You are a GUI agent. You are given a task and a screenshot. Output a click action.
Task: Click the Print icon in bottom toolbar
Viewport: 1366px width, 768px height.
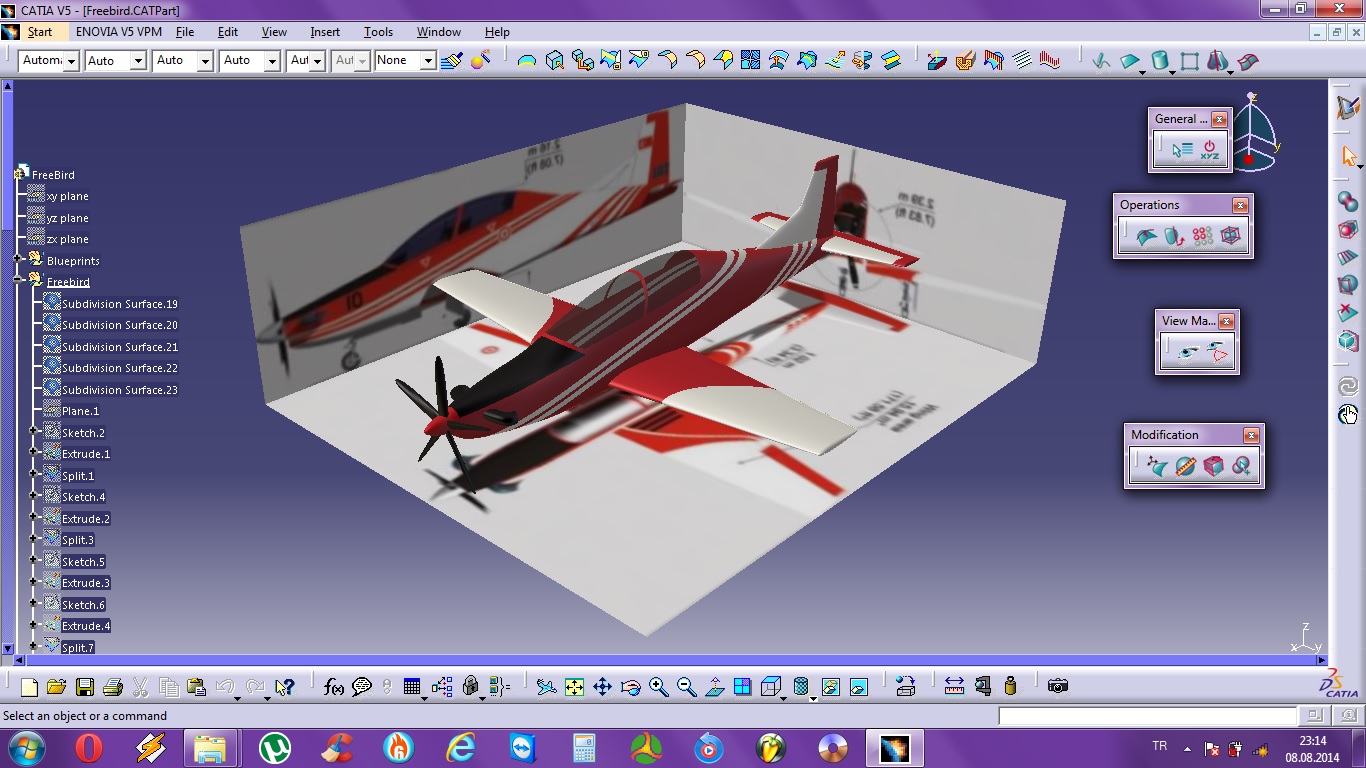(x=112, y=687)
